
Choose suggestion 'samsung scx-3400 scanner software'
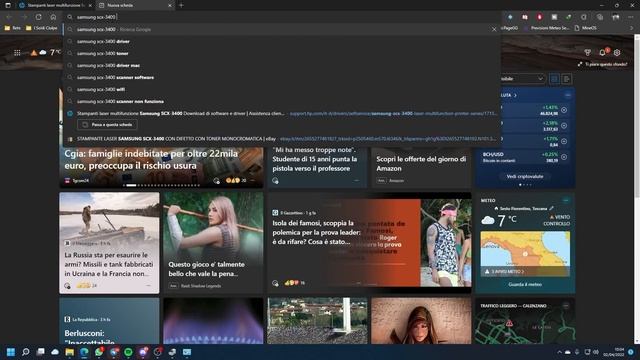tap(282, 77)
